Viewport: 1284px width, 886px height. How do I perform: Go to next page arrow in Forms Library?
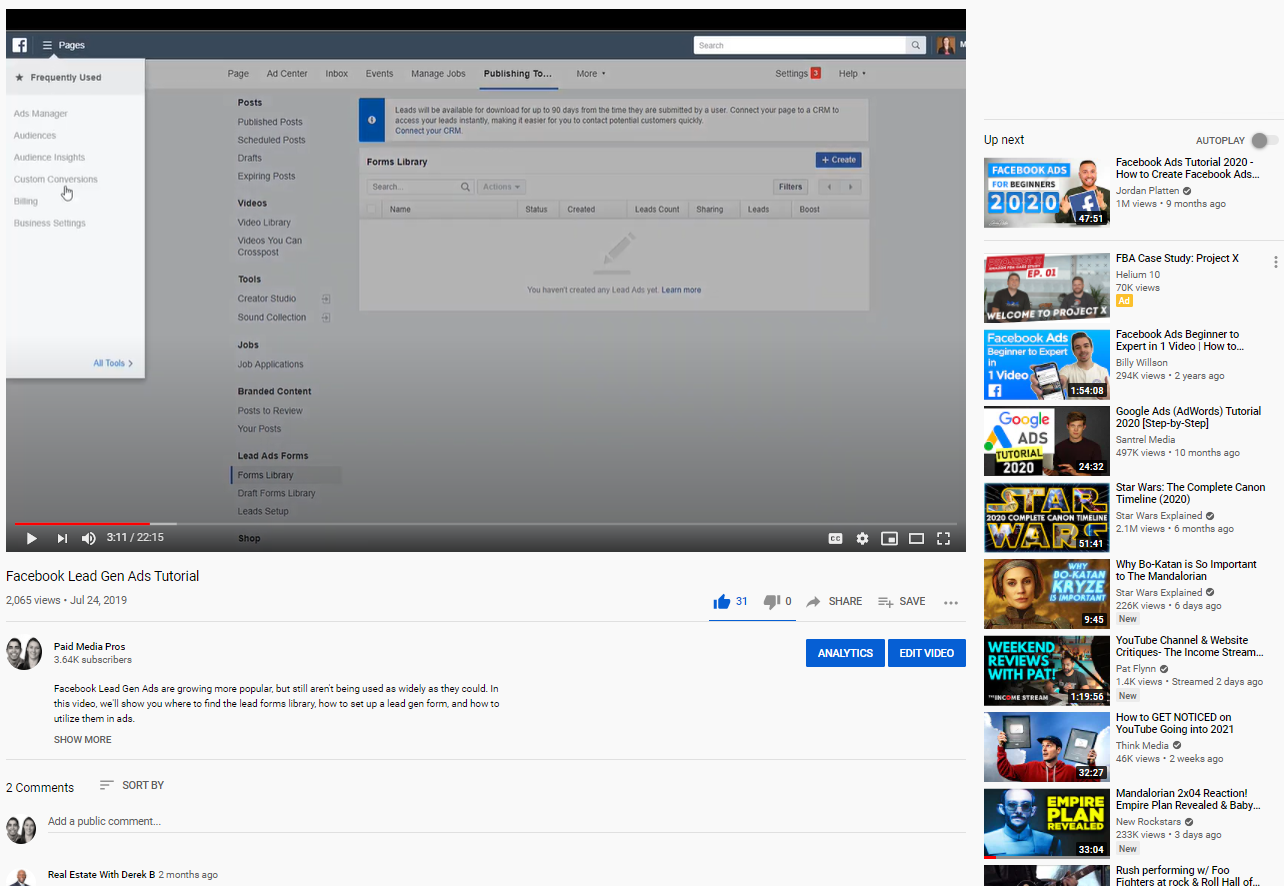851,187
